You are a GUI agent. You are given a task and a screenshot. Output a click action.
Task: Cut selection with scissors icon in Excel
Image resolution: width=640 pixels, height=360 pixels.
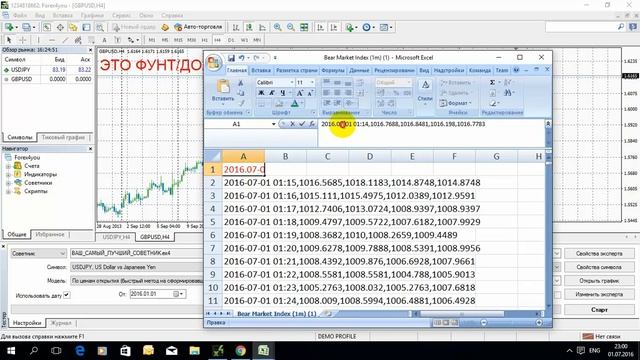[x=241, y=83]
